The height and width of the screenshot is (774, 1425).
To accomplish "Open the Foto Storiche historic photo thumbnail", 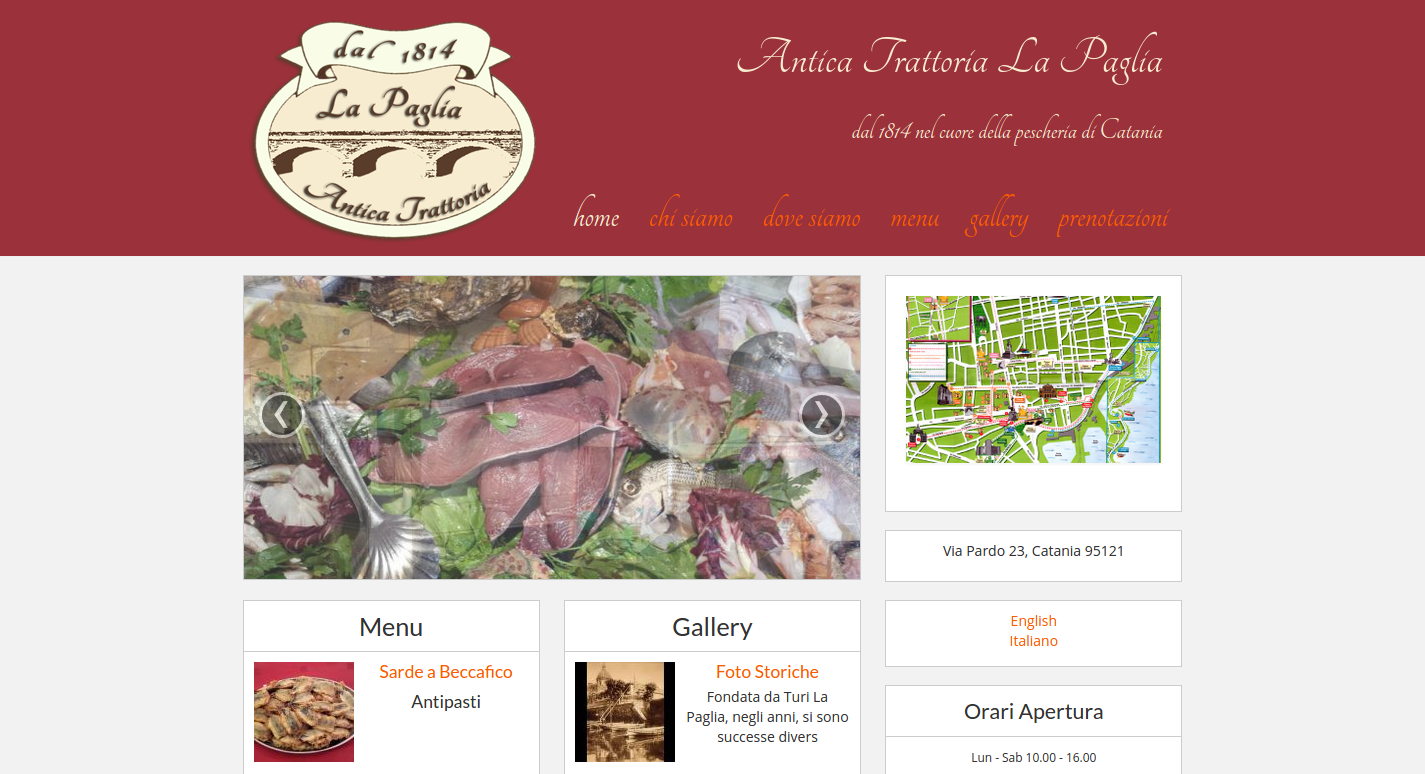I will tap(625, 712).
